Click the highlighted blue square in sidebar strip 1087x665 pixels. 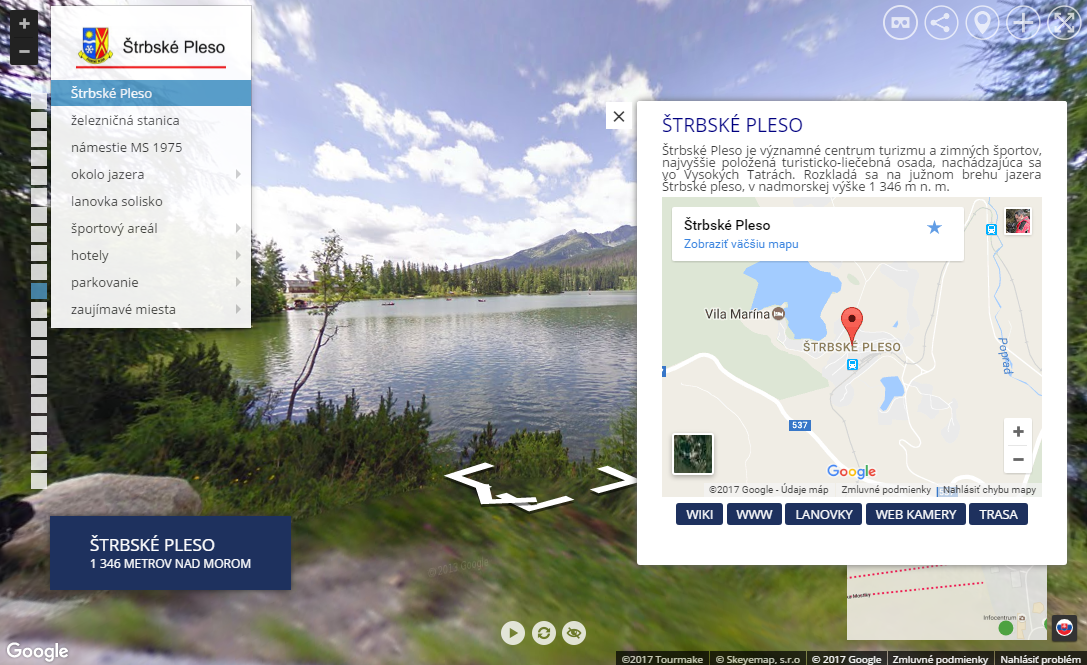[x=39, y=291]
